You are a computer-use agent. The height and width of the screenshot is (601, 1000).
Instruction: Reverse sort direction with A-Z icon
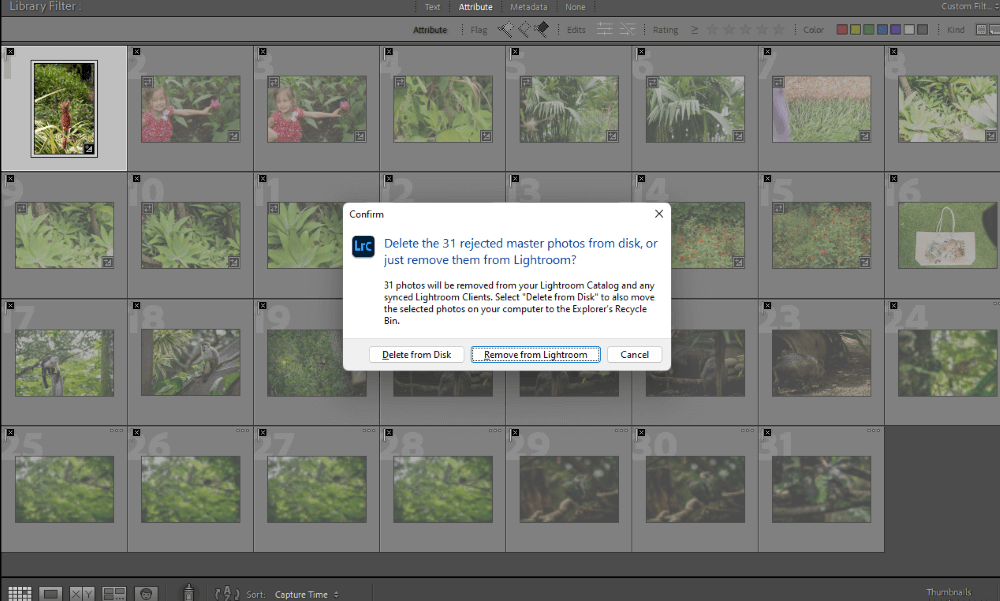[228, 594]
